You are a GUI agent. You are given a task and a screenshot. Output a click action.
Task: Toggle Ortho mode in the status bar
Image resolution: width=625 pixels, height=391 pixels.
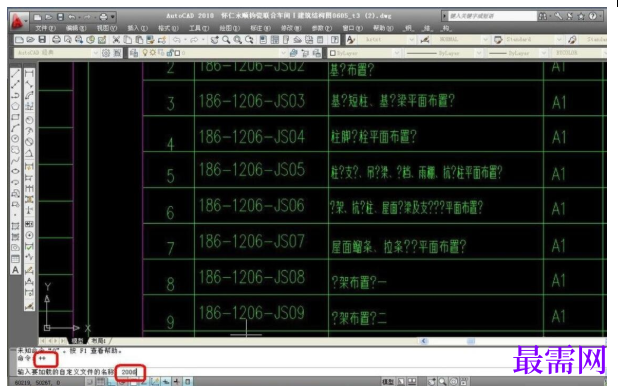[111, 382]
